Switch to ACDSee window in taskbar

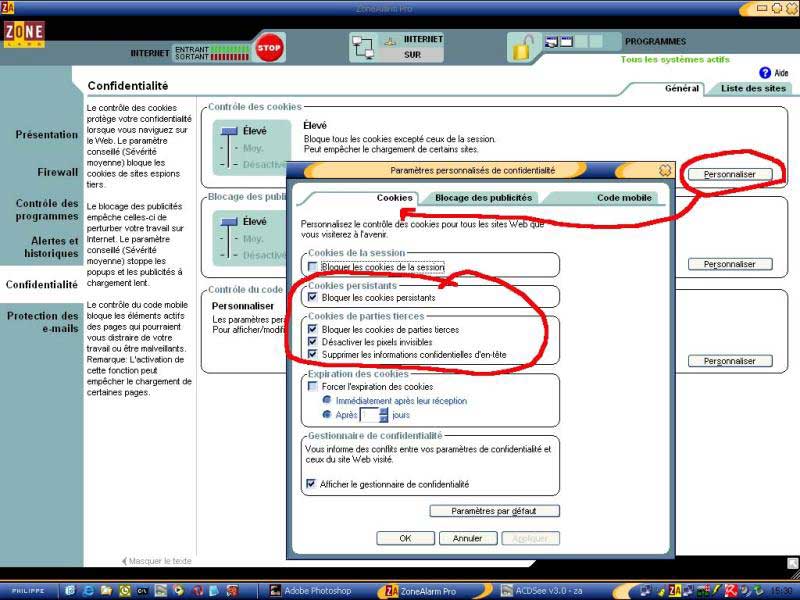pos(544,591)
